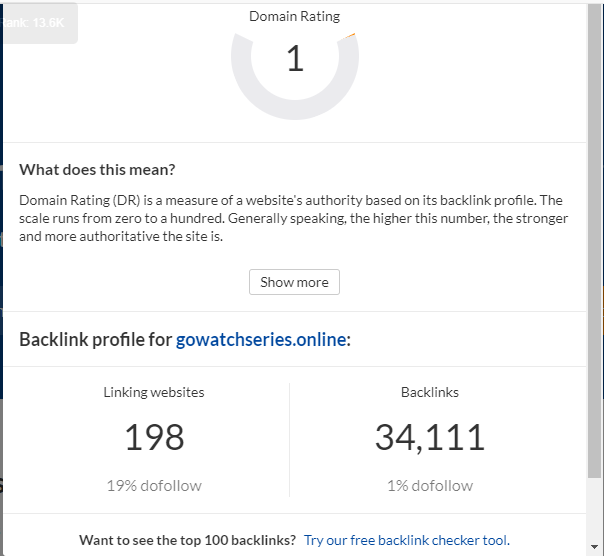Click 'Want to see the top 100 backlinks?' text

click(x=188, y=540)
